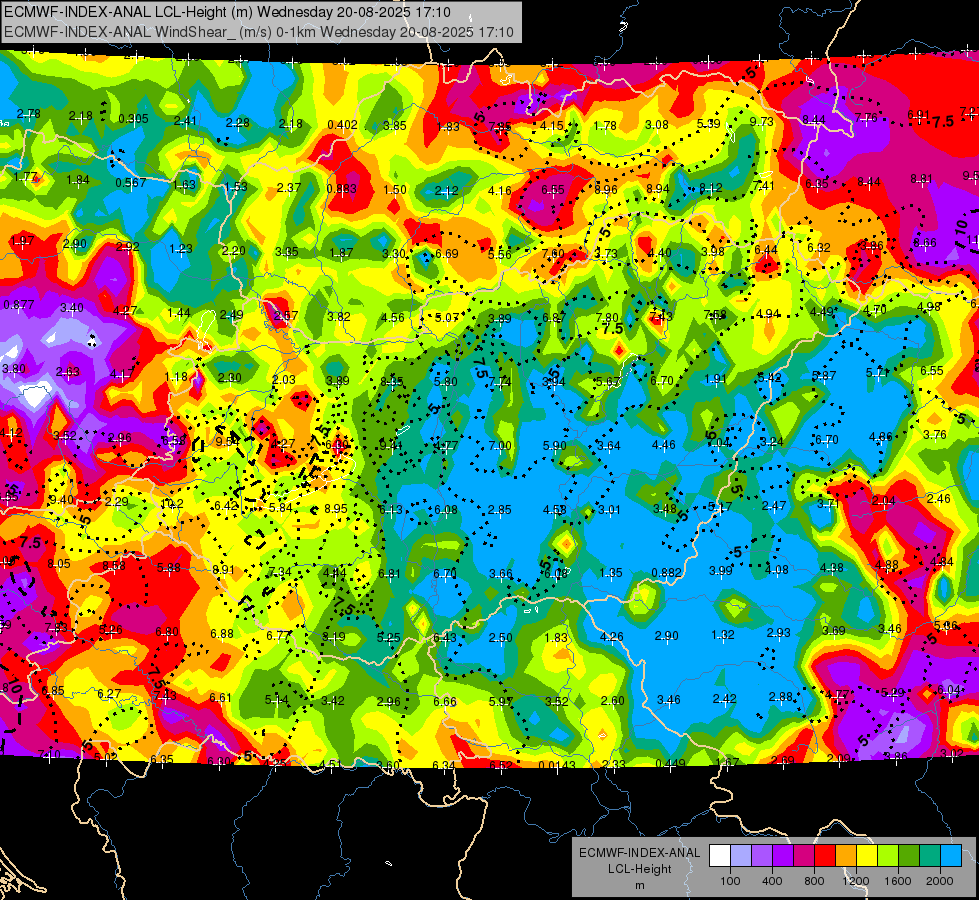Click the map value 1.44
This screenshot has height=900, width=979.
pyautogui.click(x=179, y=312)
